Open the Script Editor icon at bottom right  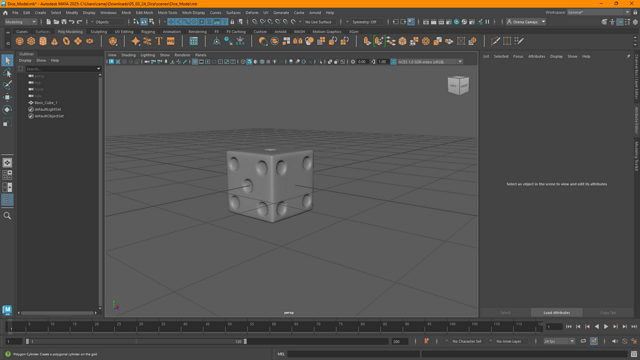coord(634,354)
